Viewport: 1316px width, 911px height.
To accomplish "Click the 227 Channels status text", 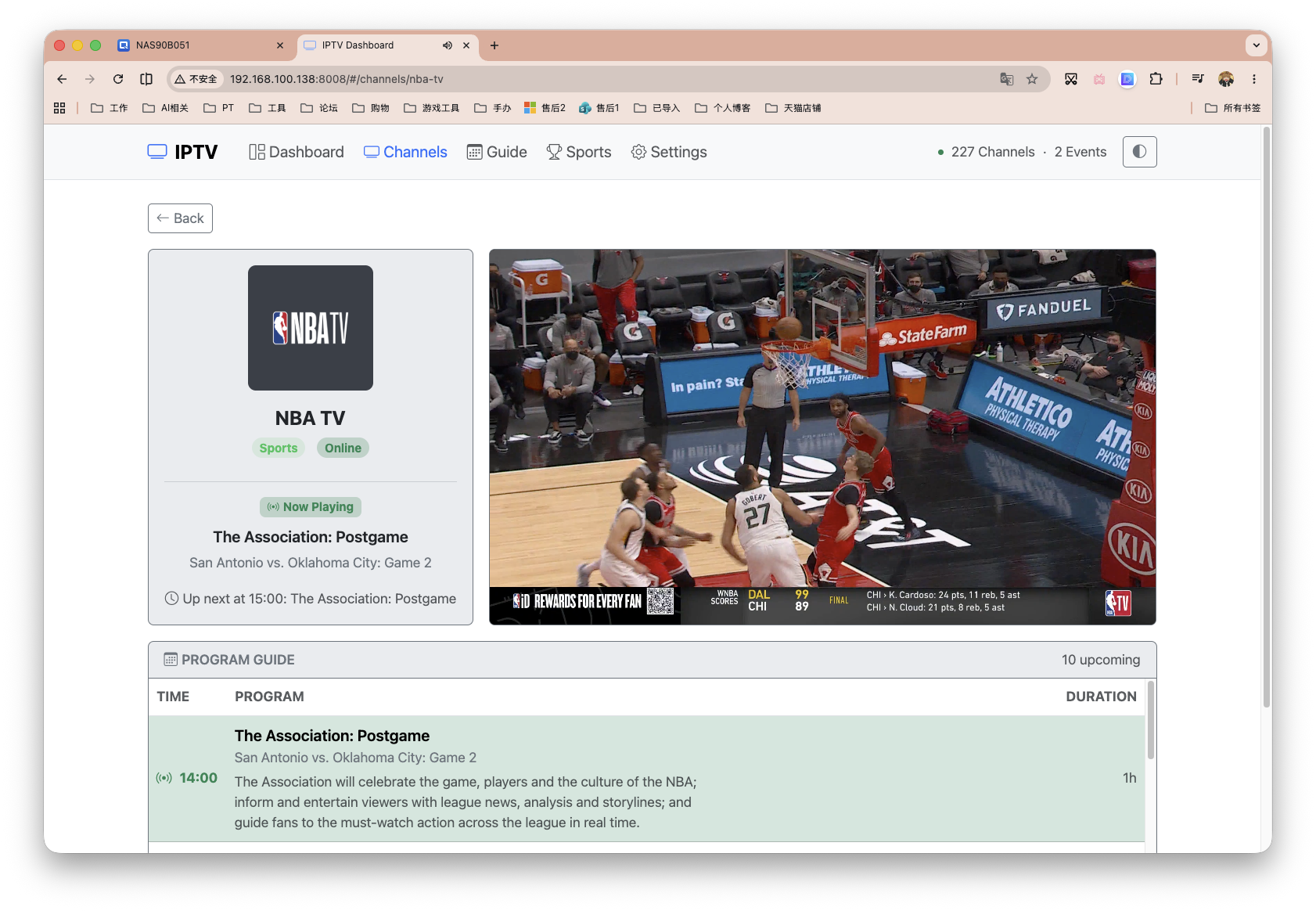I will tap(993, 152).
